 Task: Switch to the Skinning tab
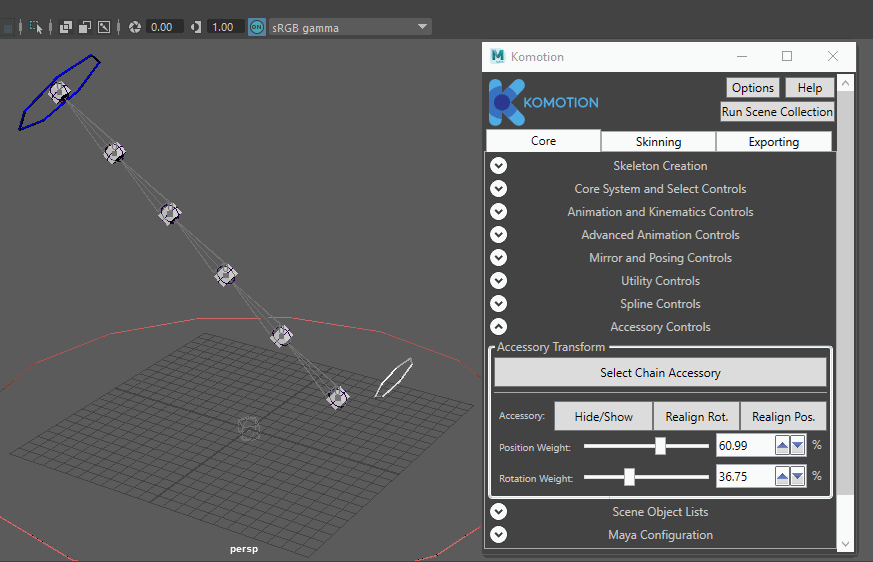[x=658, y=141]
